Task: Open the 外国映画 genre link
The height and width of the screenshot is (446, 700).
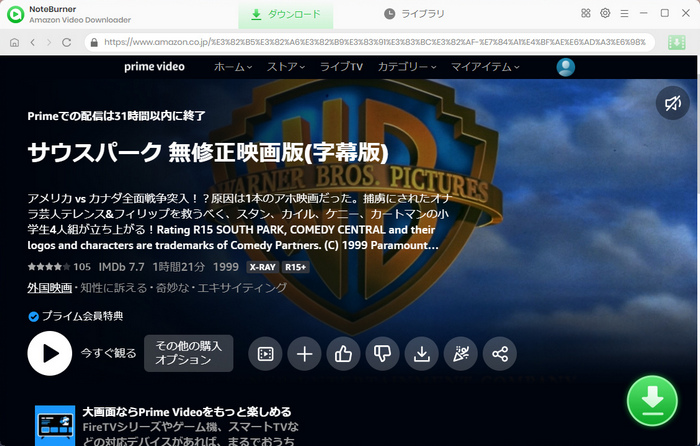Action: point(50,288)
